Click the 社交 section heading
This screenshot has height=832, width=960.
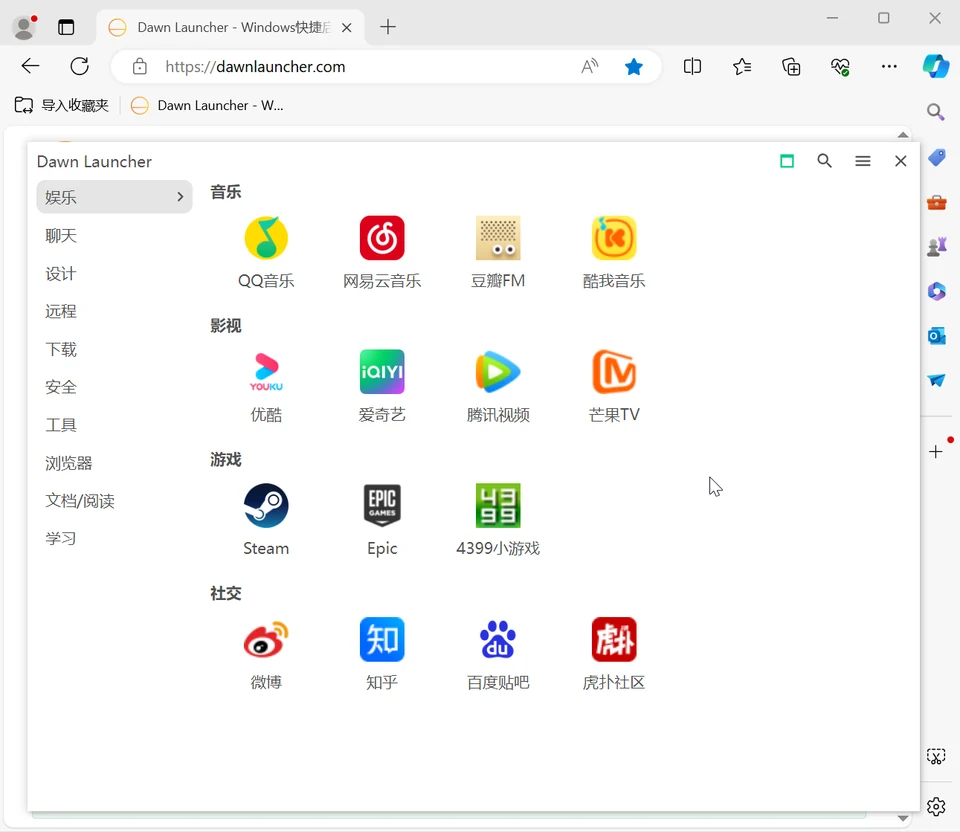[x=225, y=593]
